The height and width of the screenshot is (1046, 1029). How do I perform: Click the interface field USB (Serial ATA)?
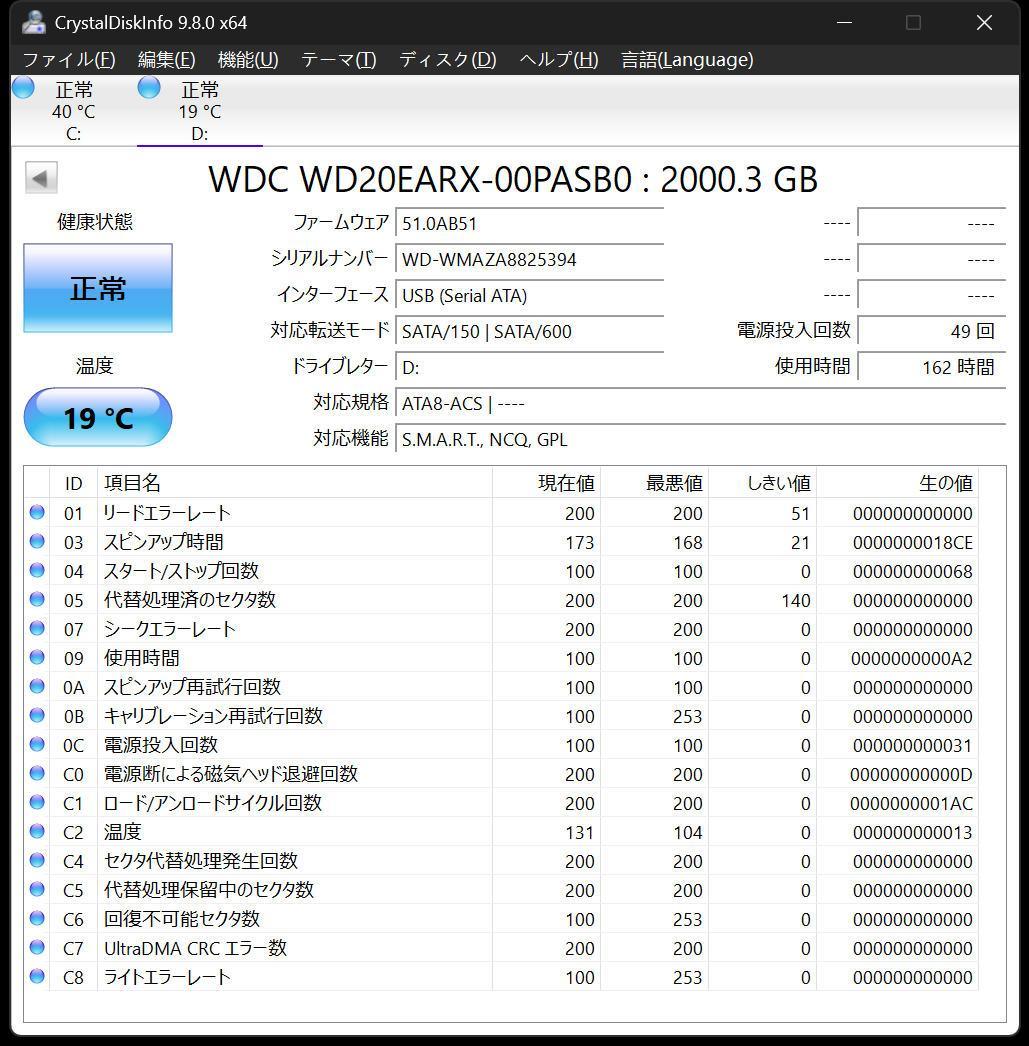pos(530,296)
